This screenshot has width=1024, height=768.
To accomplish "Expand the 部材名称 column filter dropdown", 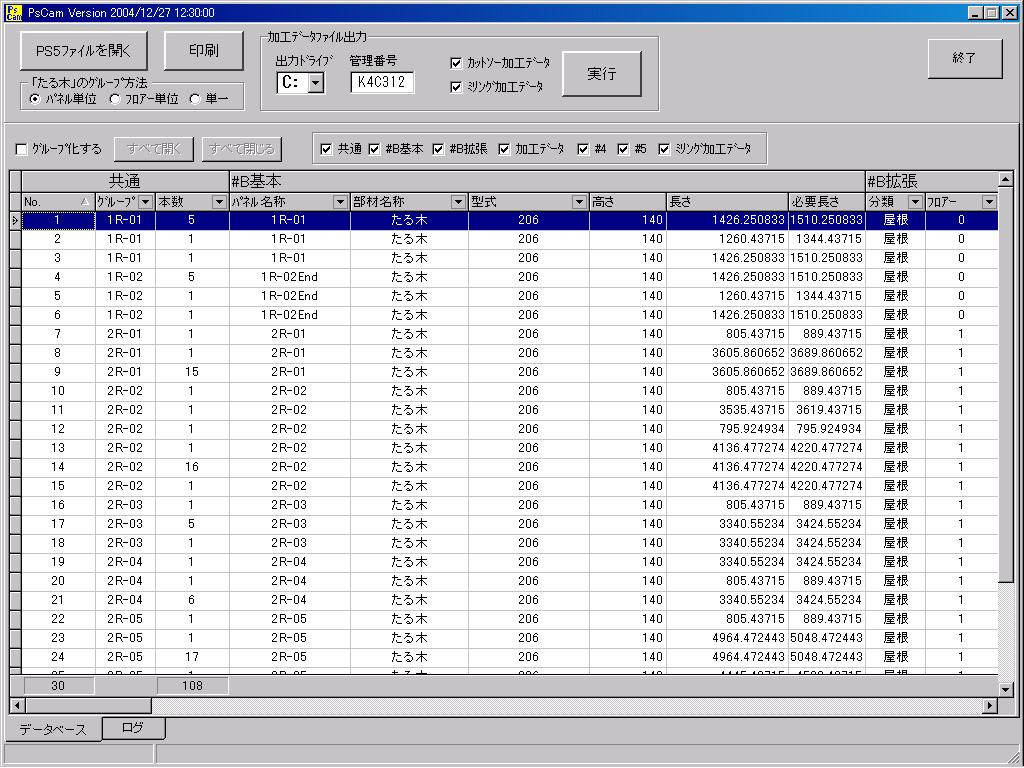I will click(458, 202).
